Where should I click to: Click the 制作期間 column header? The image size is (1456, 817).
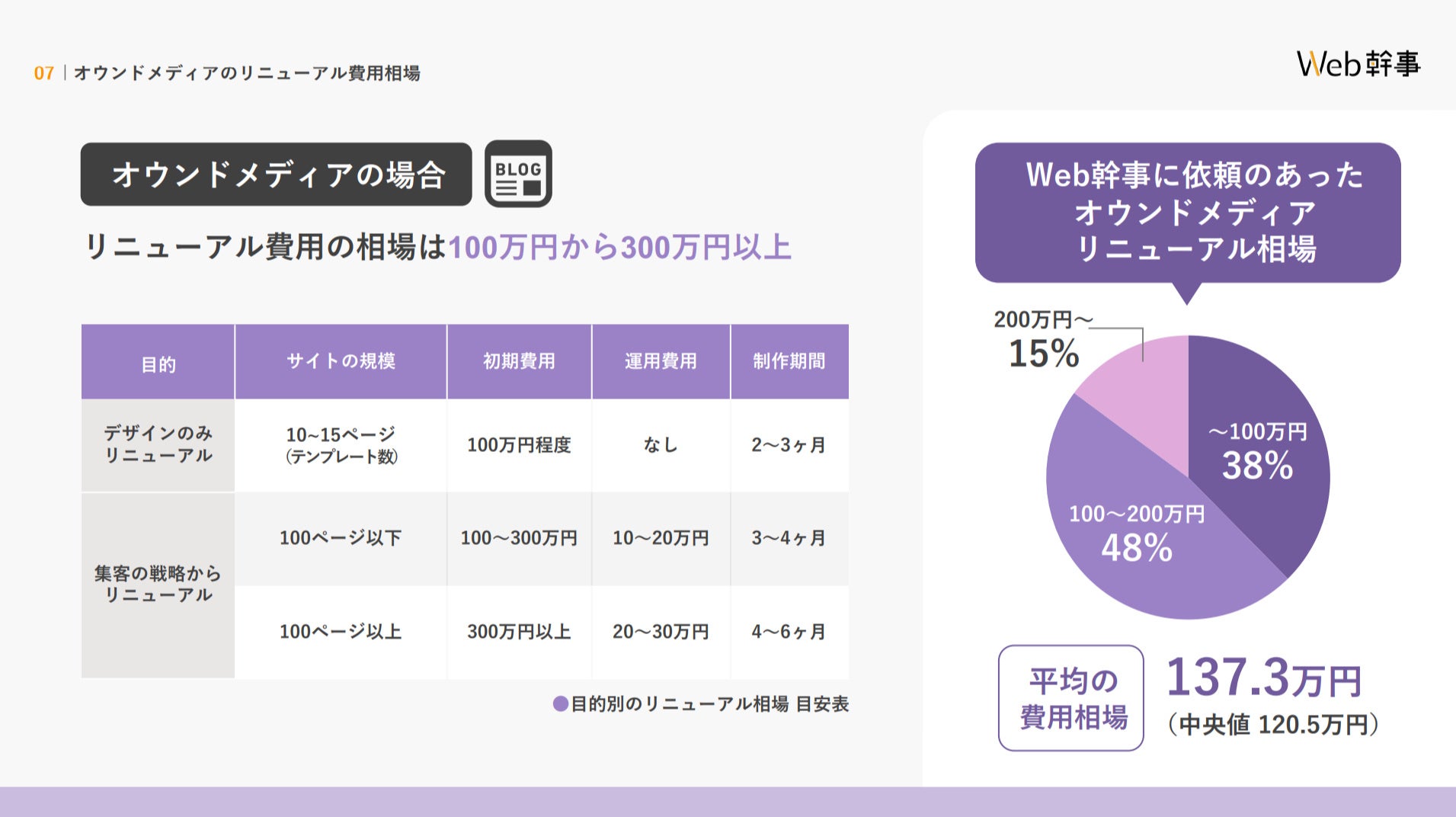point(789,362)
